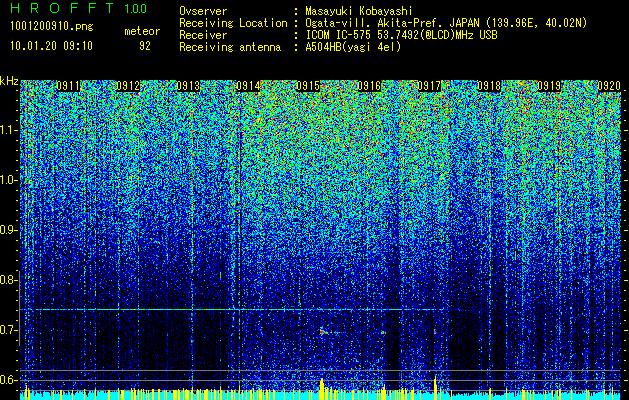
Task: Click the red echo spot near 0917
Action: pos(435,332)
